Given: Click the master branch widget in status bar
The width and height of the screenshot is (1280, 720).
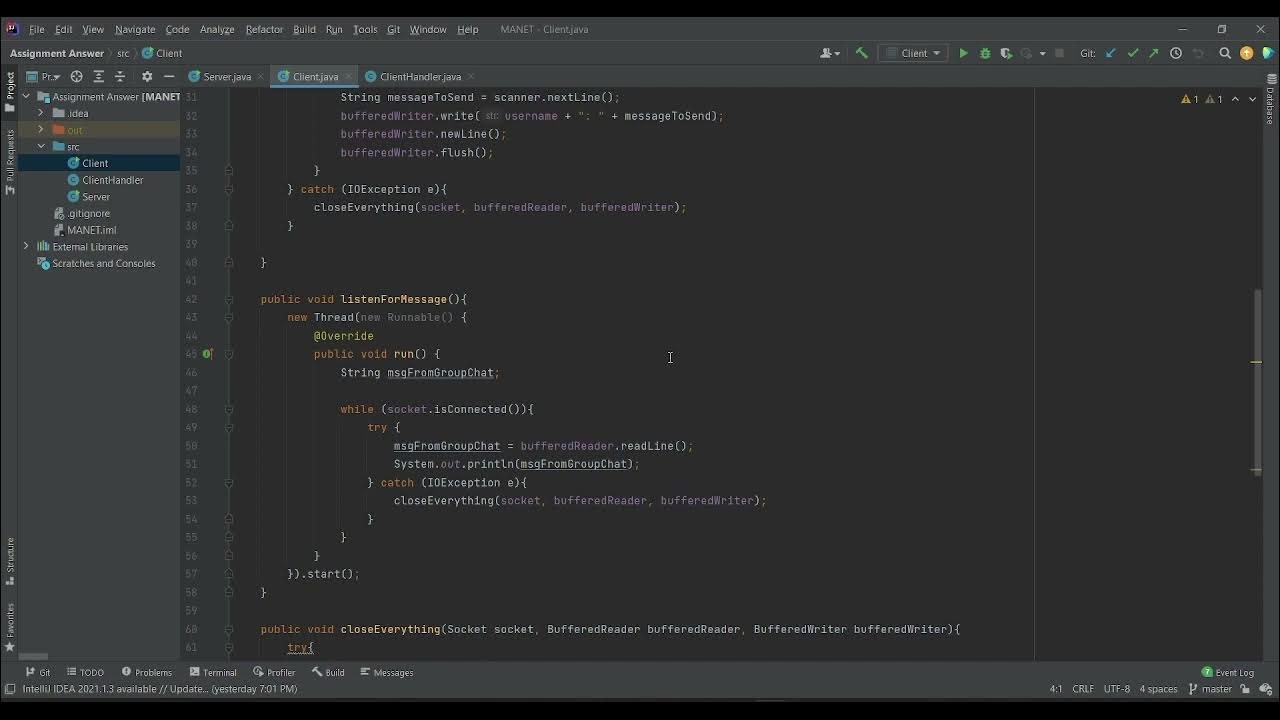Looking at the screenshot, I should (1210, 689).
